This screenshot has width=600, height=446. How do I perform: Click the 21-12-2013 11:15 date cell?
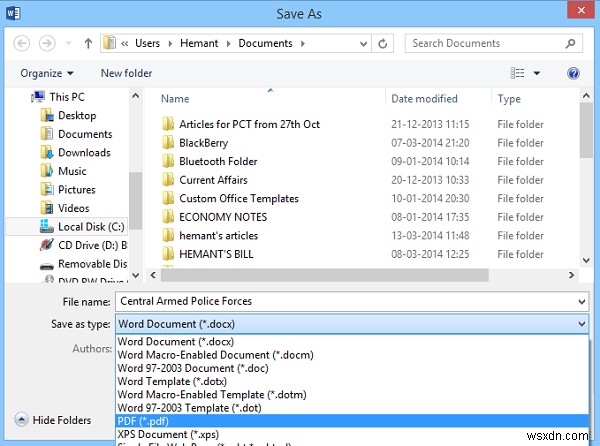430,124
